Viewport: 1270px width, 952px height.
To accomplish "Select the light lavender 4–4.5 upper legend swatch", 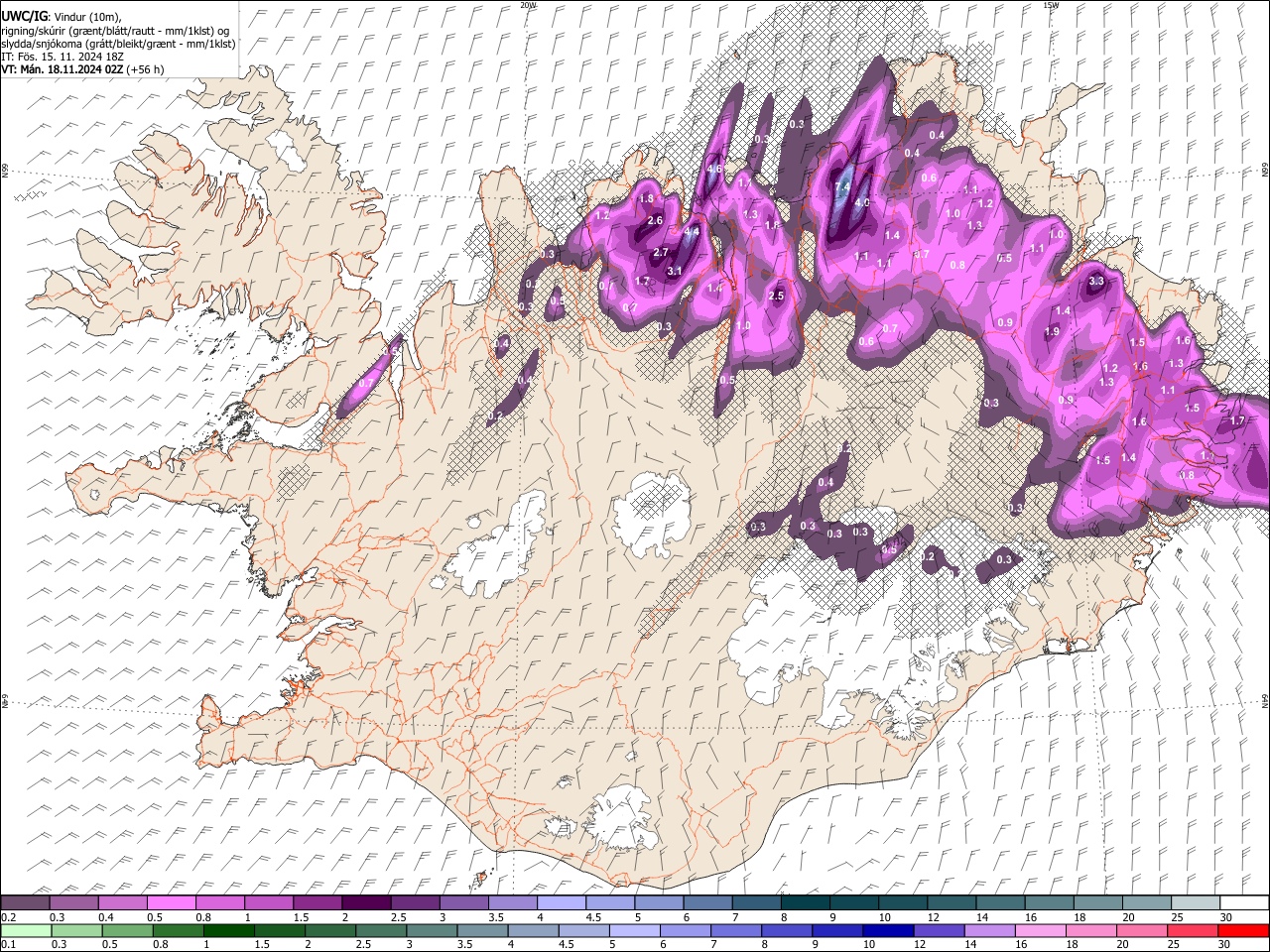I will pos(561,903).
